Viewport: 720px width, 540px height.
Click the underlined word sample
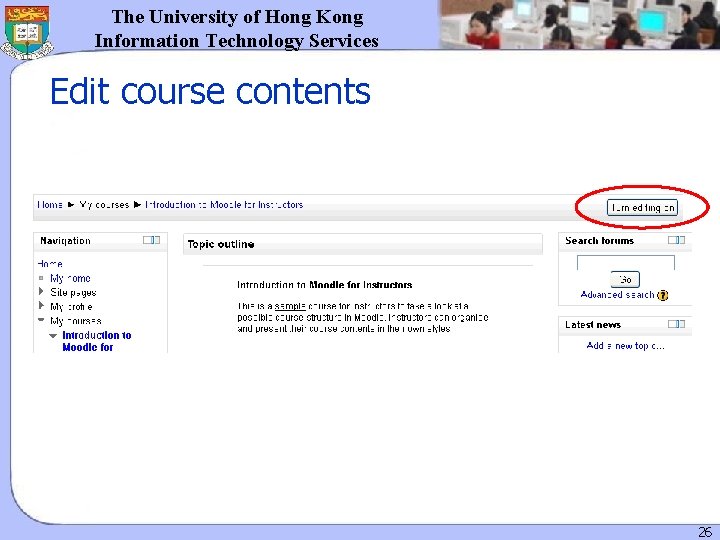coord(290,306)
